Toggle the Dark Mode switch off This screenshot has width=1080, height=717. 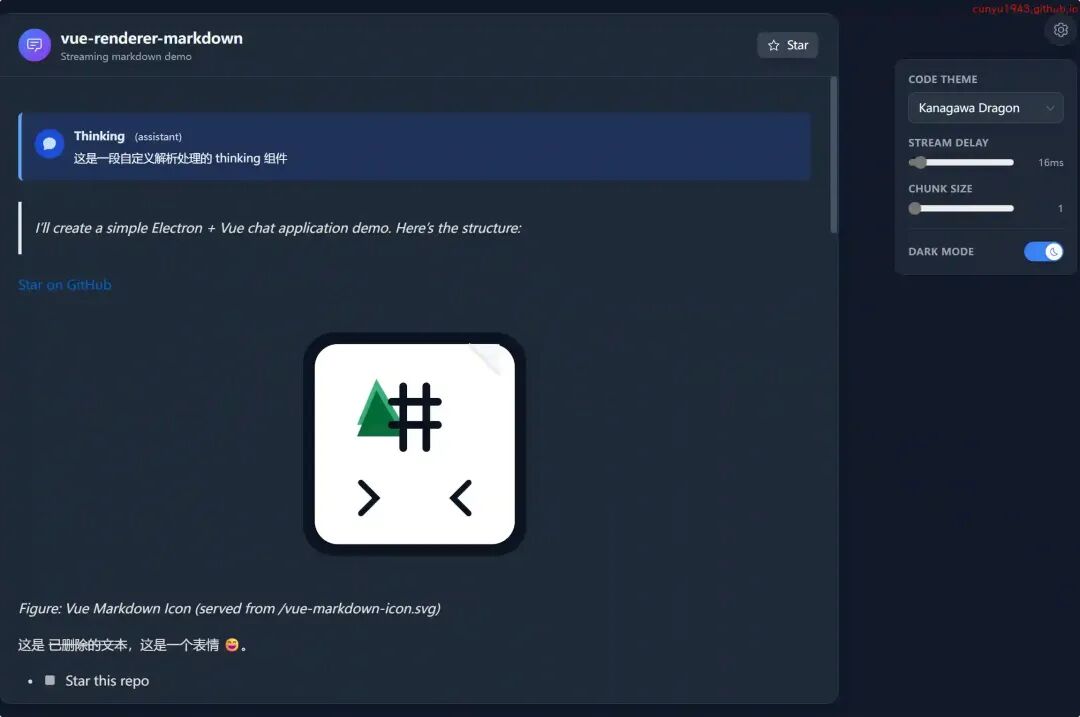[x=1043, y=251]
